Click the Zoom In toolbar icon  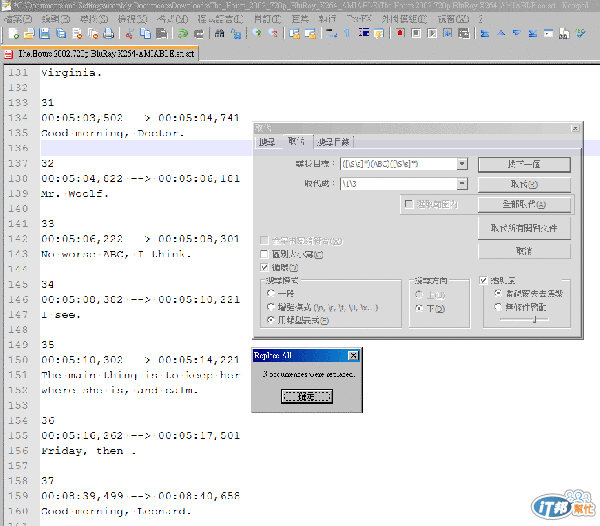(257, 34)
